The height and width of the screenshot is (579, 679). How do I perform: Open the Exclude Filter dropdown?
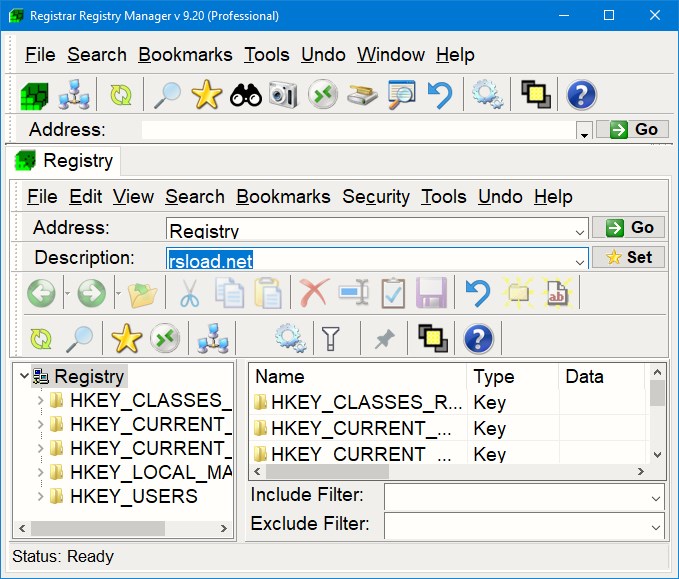[x=655, y=527]
